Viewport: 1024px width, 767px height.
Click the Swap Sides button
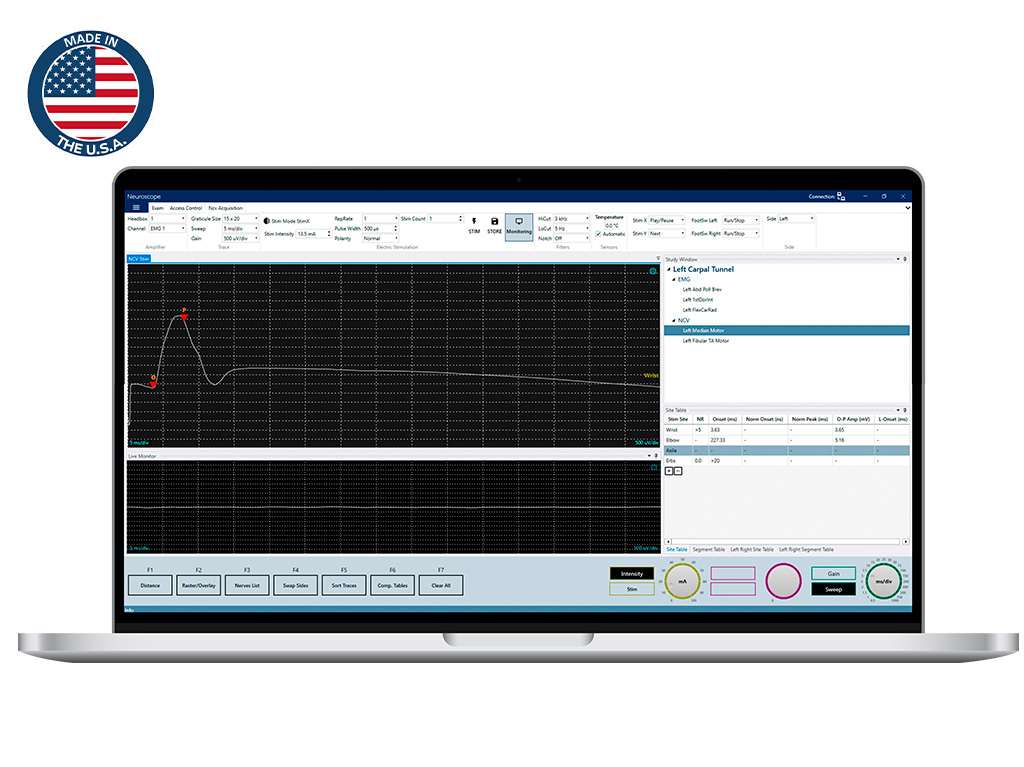296,585
